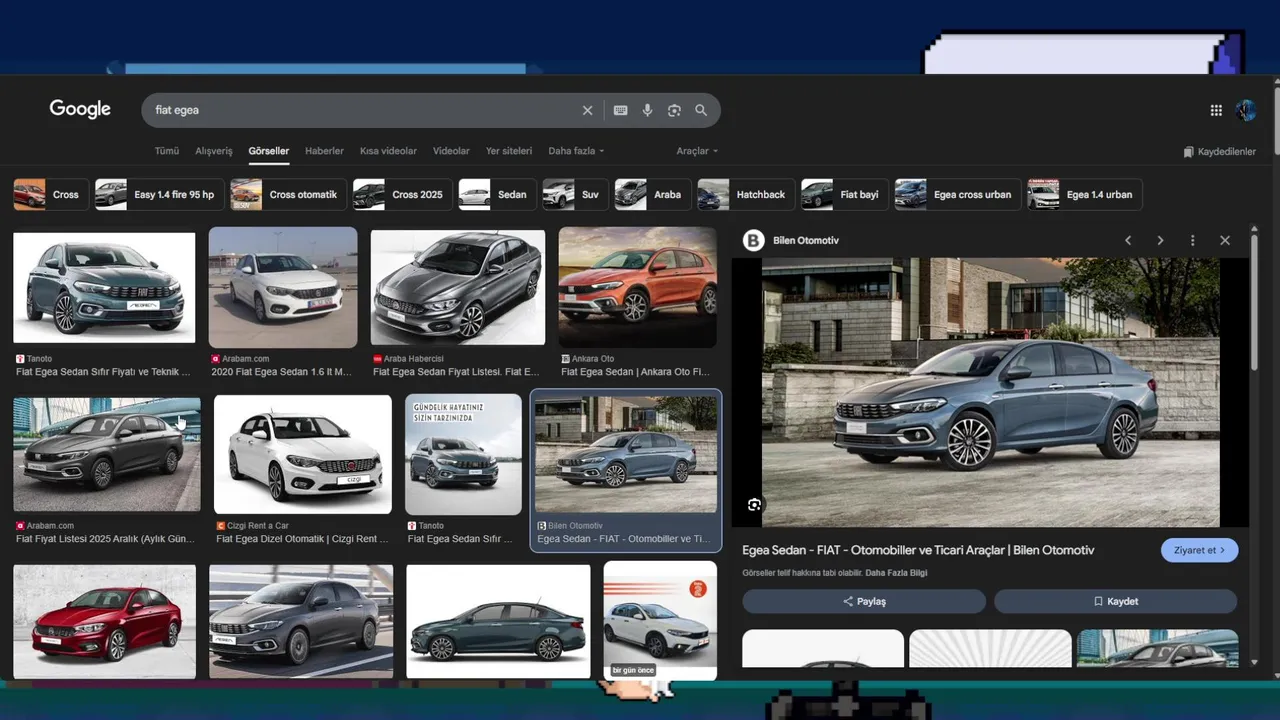
Task: Select the Hatchback filter chip
Action: (746, 194)
